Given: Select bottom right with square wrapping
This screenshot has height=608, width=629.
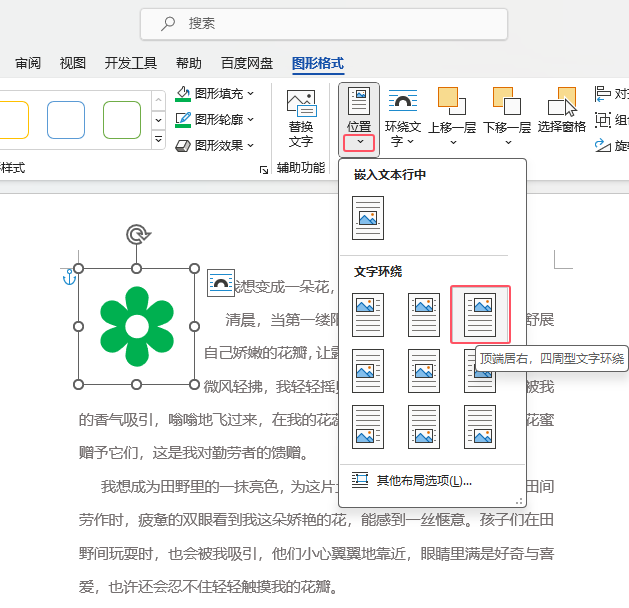Looking at the screenshot, I should (x=480, y=427).
